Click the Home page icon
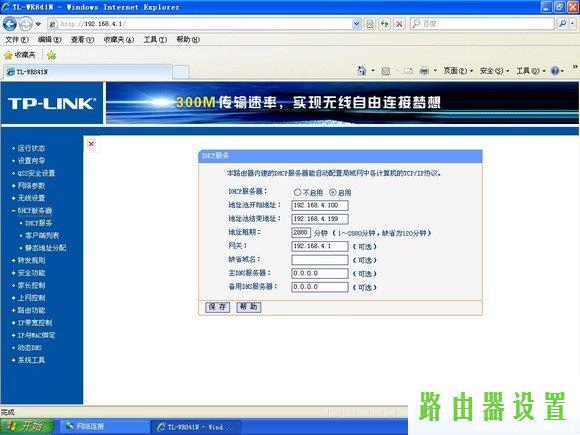This screenshot has width=580, height=435. click(361, 71)
